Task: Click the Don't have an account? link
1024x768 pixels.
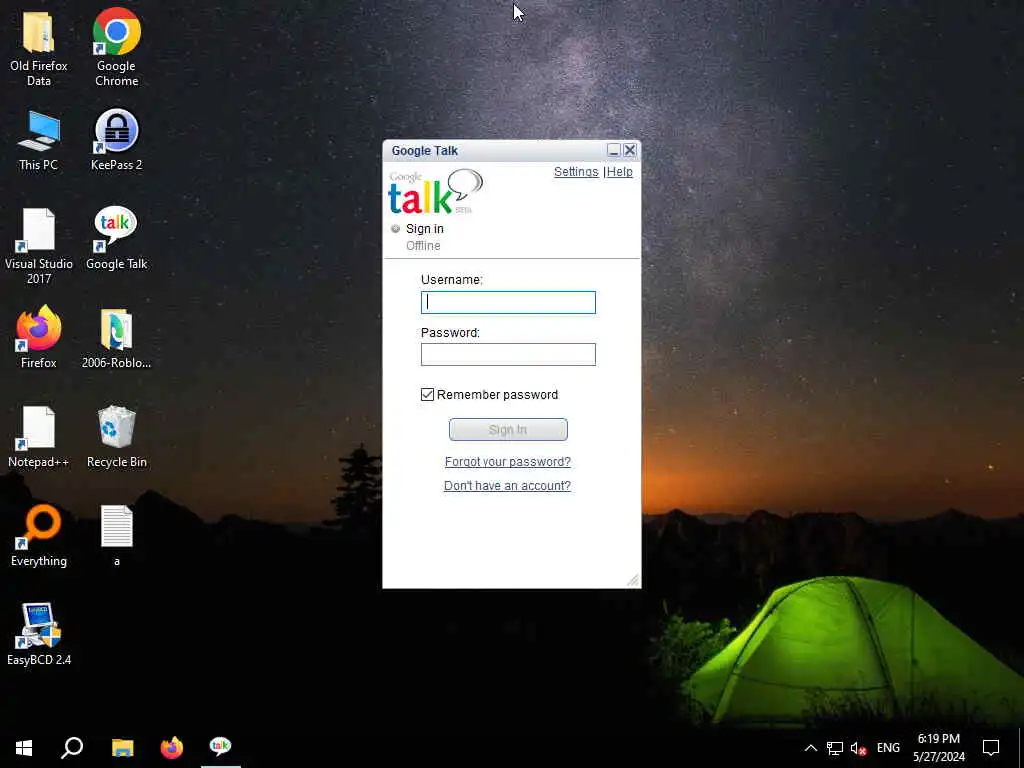Action: pos(507,486)
